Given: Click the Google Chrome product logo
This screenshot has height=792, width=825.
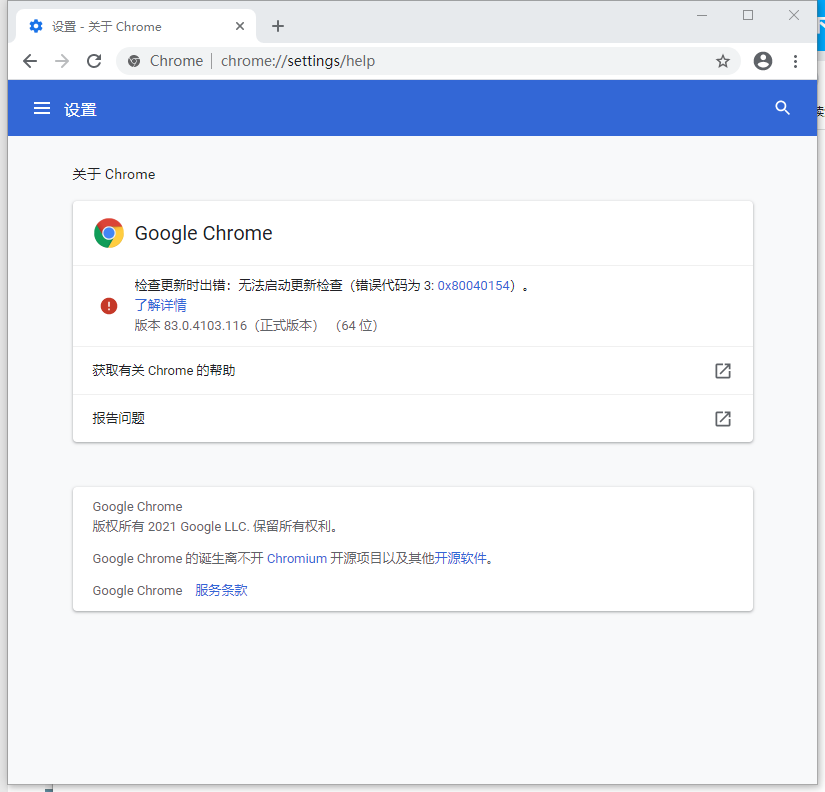Looking at the screenshot, I should coord(108,232).
